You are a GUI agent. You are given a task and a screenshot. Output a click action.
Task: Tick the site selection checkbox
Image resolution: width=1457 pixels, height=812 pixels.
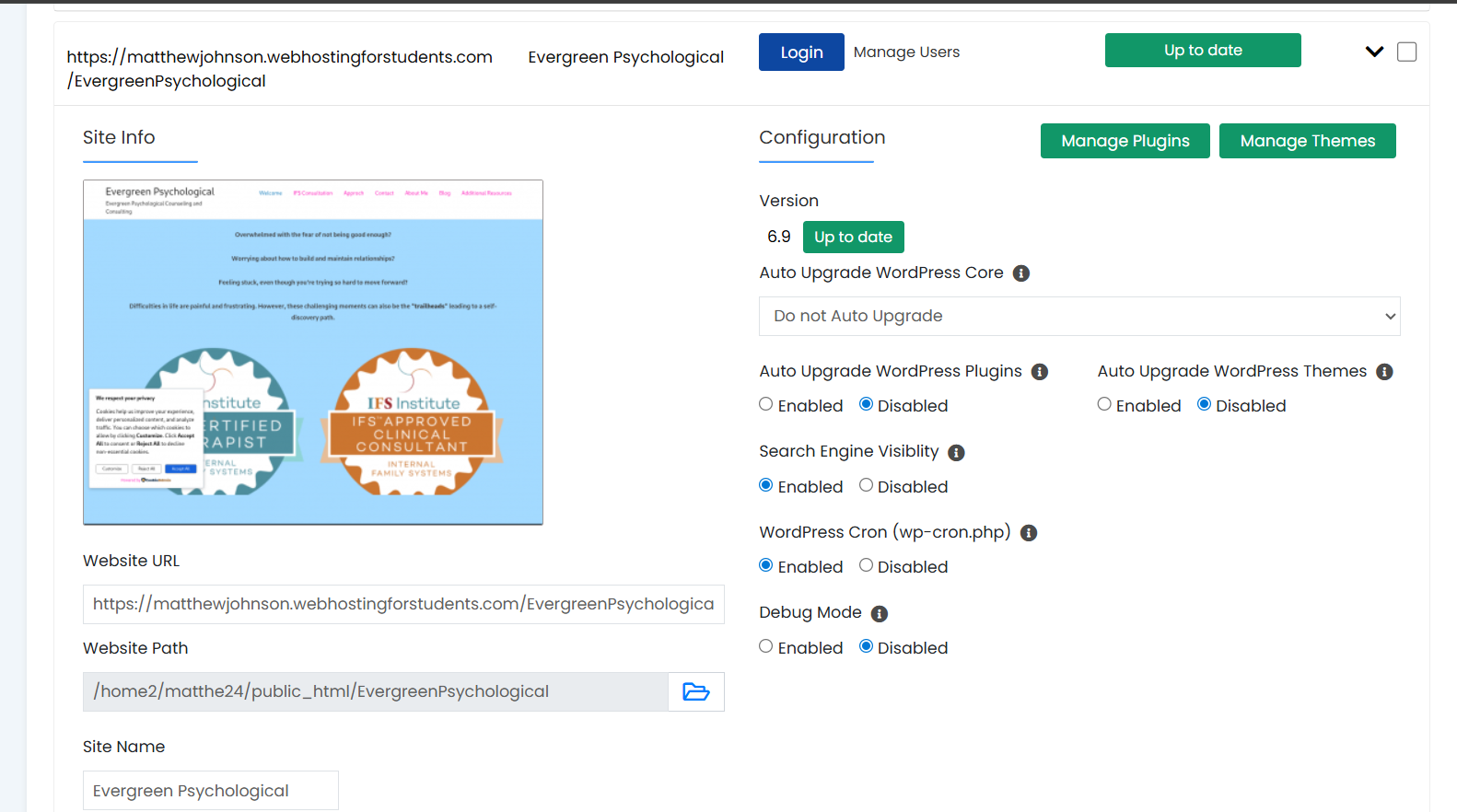[1406, 52]
